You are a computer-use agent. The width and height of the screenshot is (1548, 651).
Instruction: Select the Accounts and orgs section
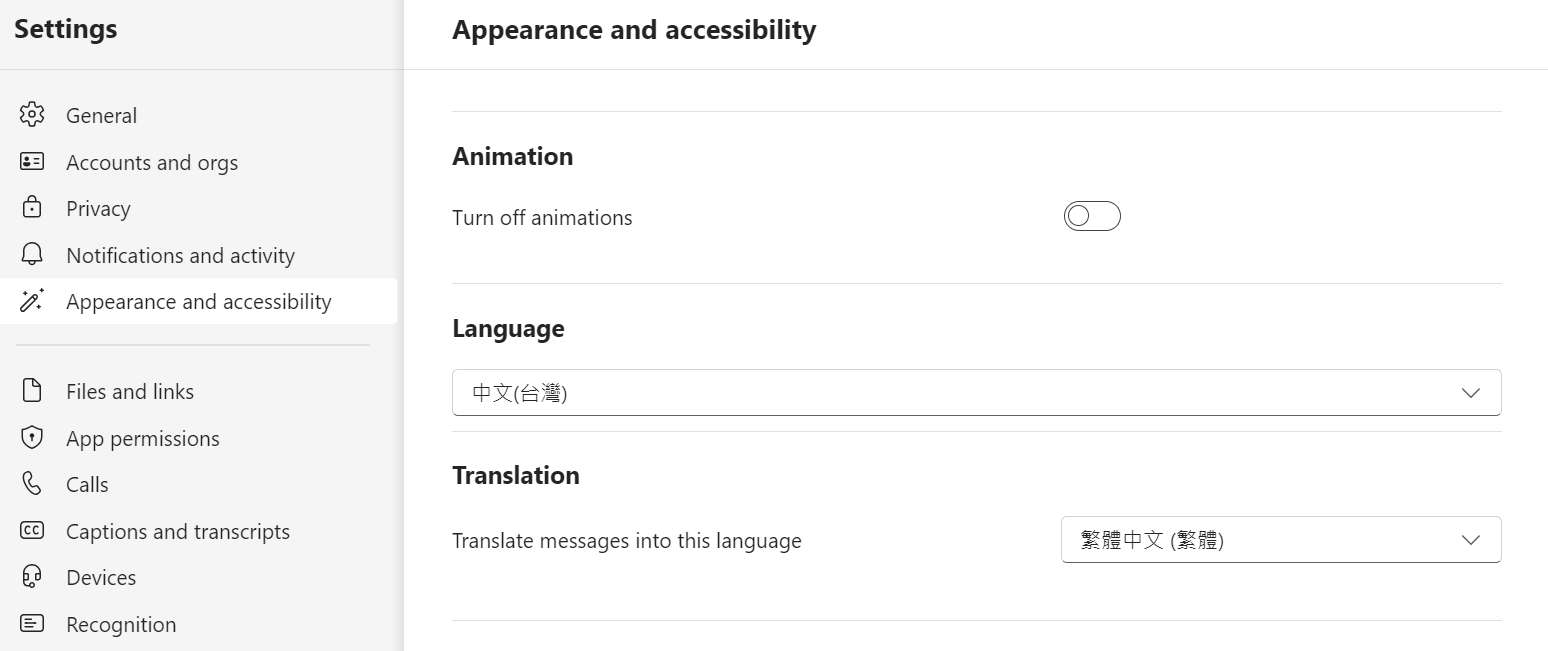pos(152,162)
